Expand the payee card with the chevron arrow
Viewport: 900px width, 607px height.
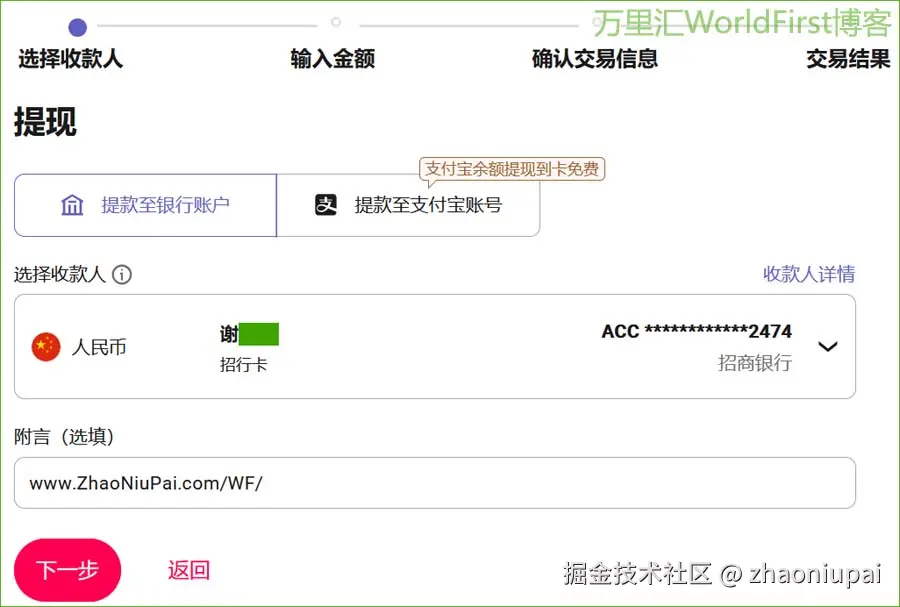click(828, 347)
